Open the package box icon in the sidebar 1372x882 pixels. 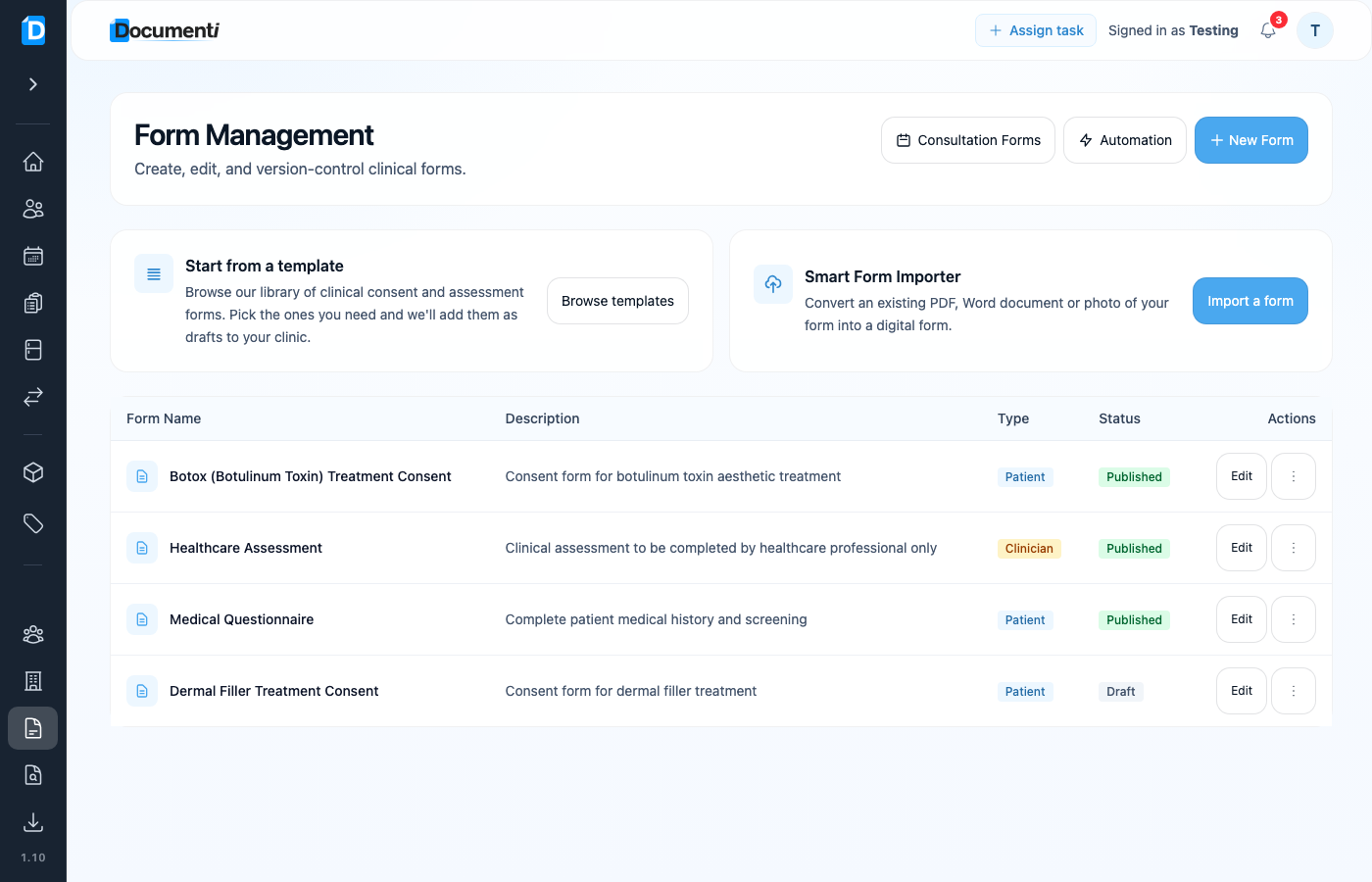33,472
